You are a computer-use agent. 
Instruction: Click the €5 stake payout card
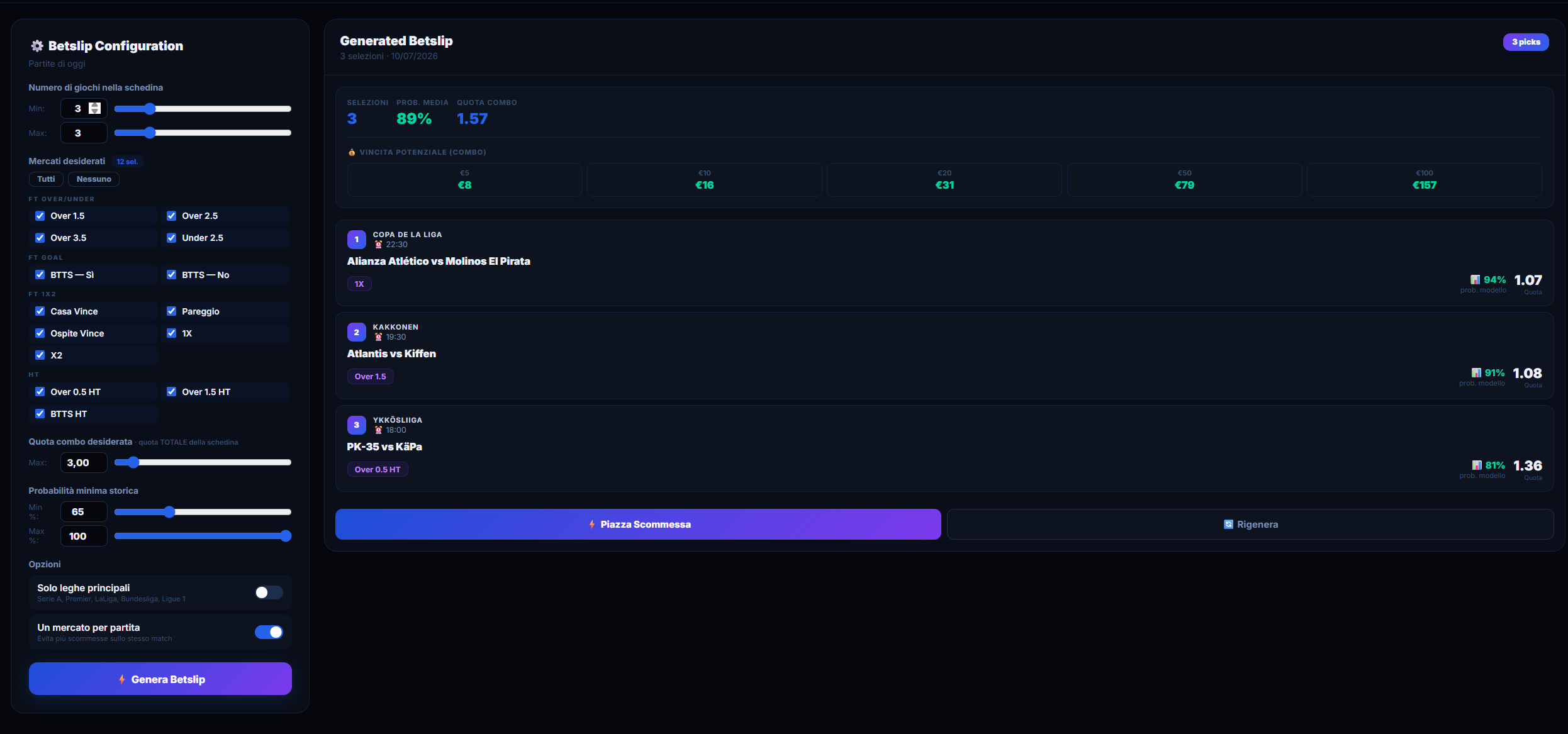pos(464,180)
